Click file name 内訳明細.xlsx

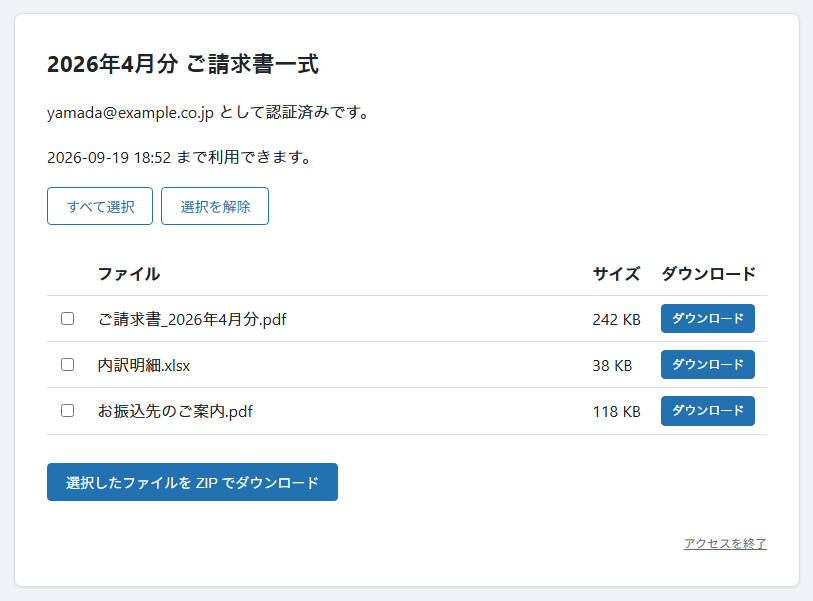(144, 365)
